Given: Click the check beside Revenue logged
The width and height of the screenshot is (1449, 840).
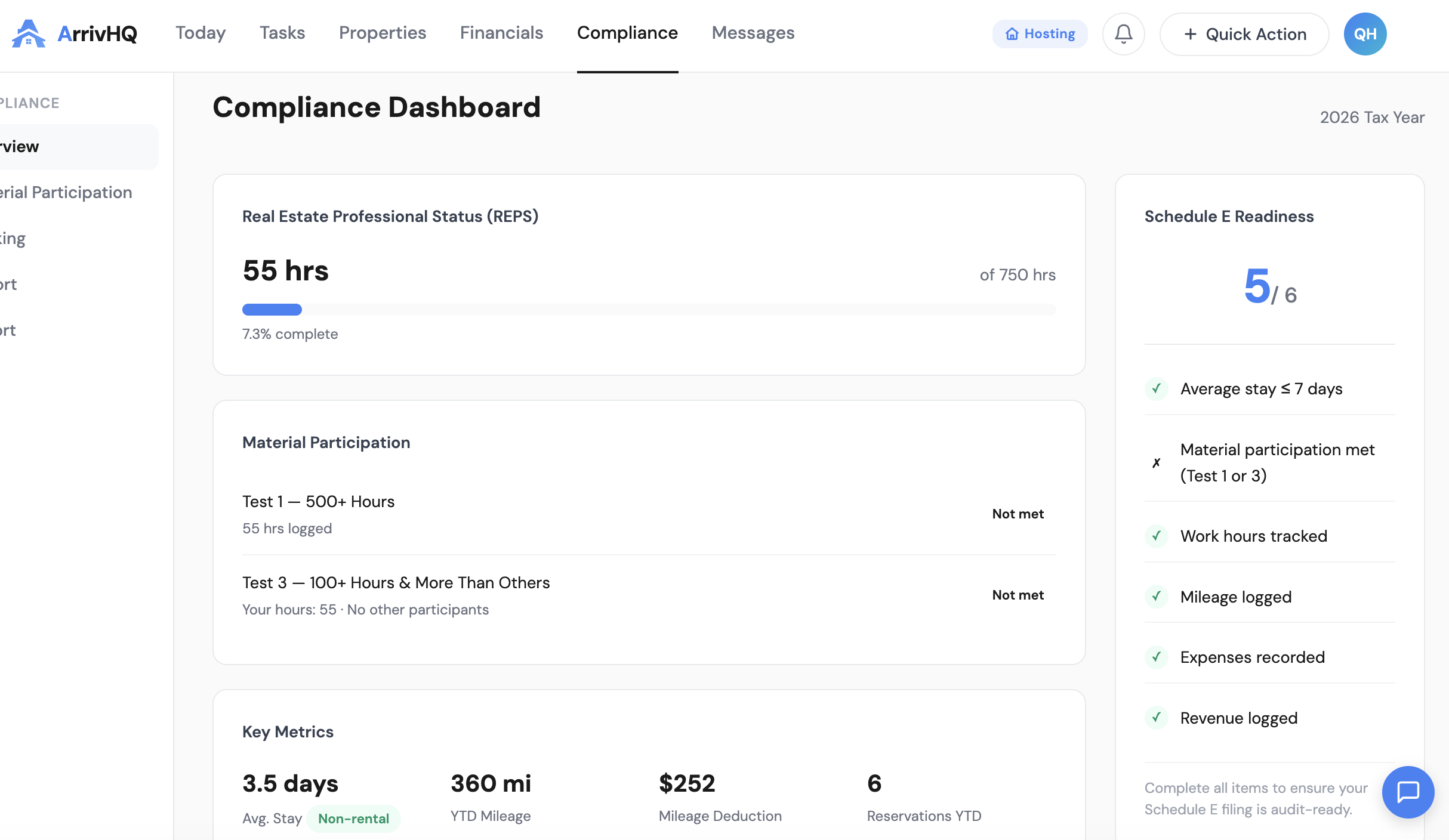Looking at the screenshot, I should point(1158,718).
